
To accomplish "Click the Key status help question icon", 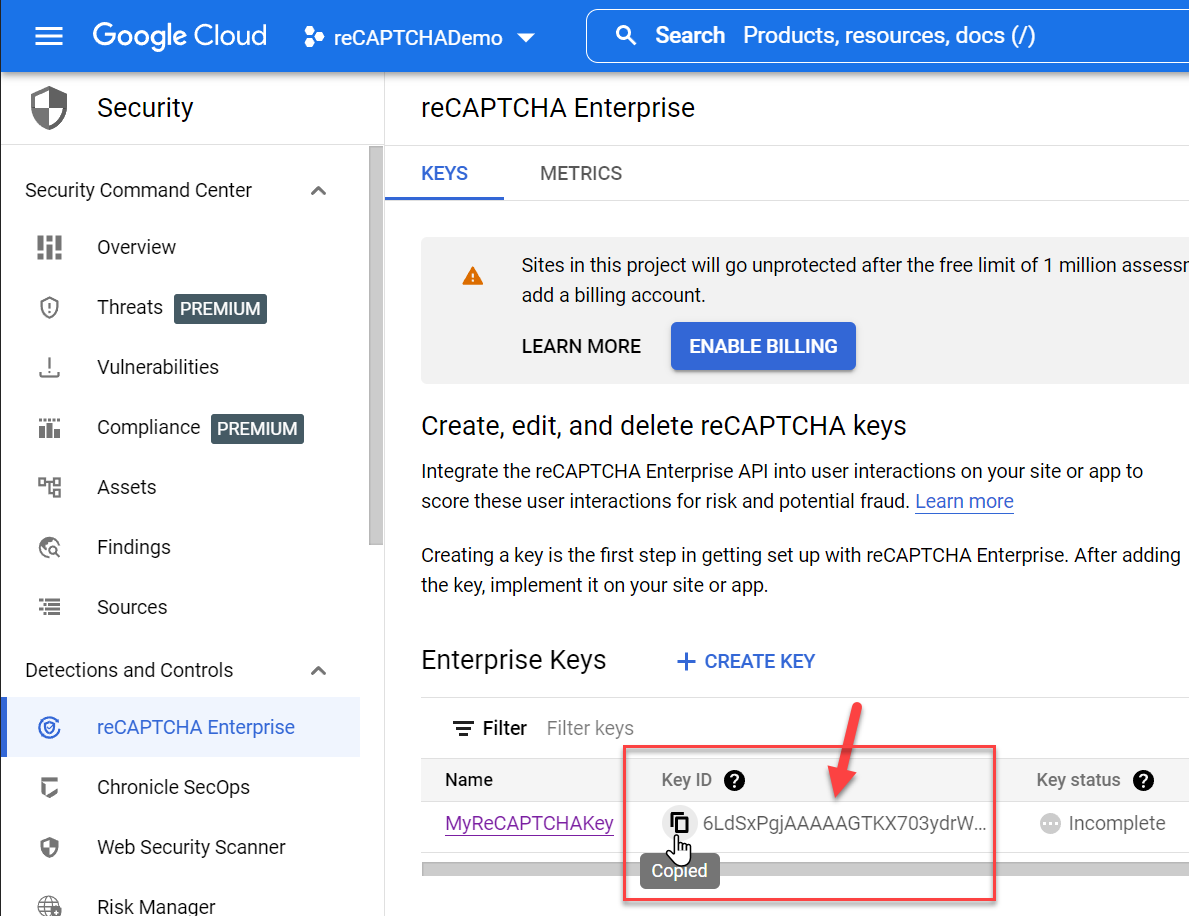I will coord(1143,780).
